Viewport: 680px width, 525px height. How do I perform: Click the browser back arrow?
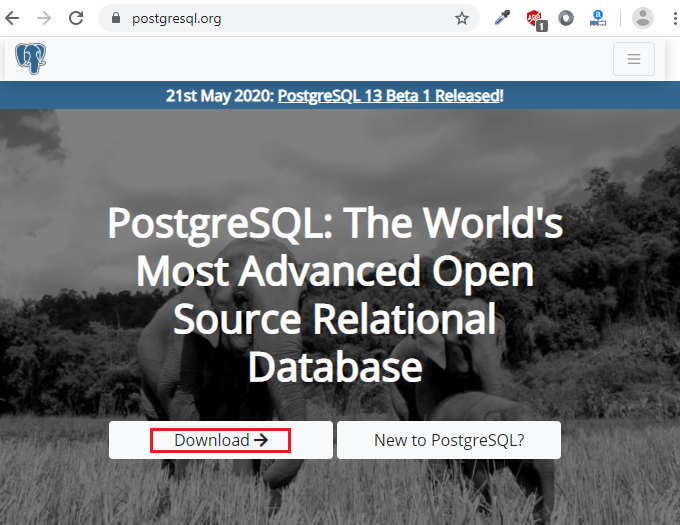coord(13,18)
